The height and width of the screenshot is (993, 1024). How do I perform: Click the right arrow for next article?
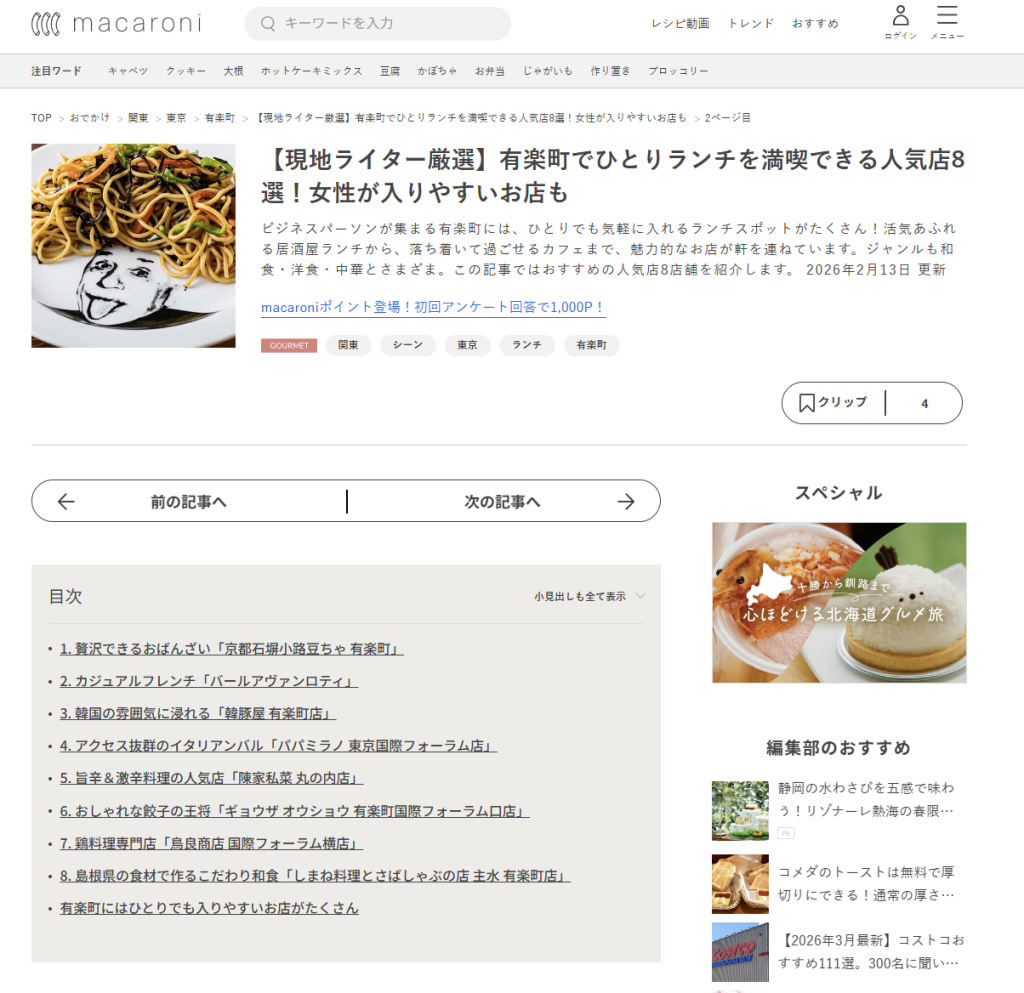[626, 502]
